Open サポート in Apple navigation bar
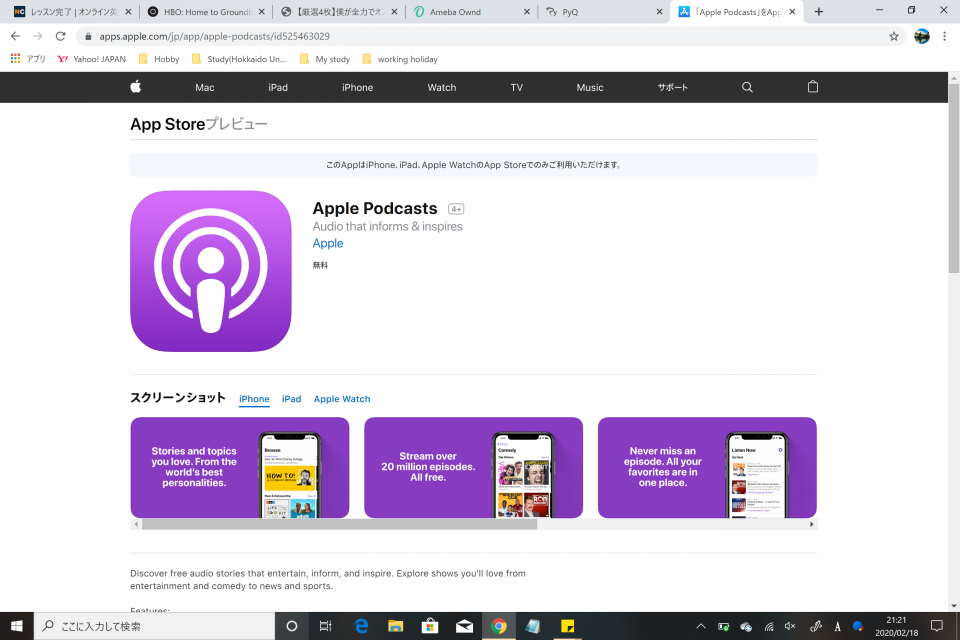Viewport: 960px width, 640px height. [673, 88]
